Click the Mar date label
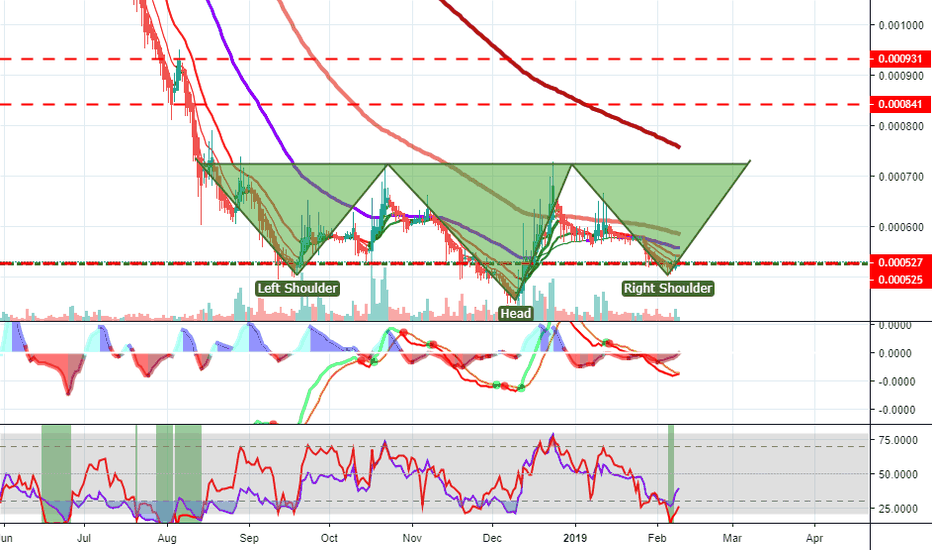Screen dimensions: 932x550 click(732, 538)
